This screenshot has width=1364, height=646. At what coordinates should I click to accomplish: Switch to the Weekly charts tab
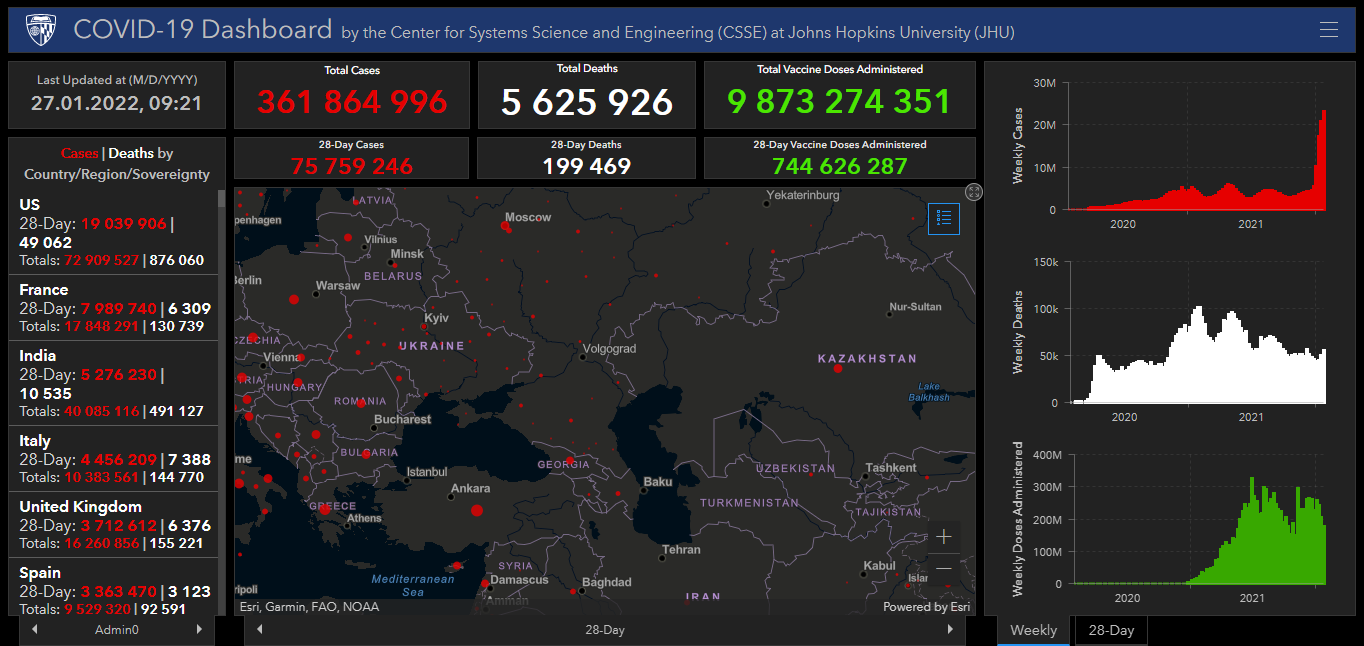1033,630
